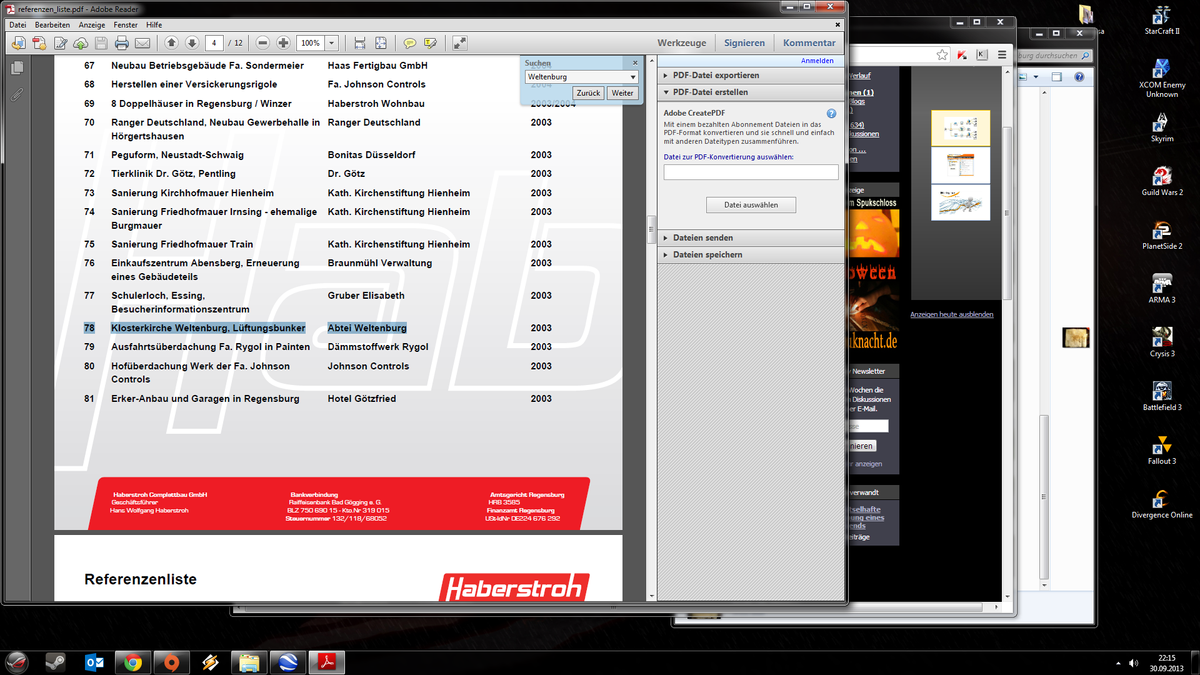Click the PDF conversion file input field
Viewport: 1200px width, 675px height.
point(751,173)
